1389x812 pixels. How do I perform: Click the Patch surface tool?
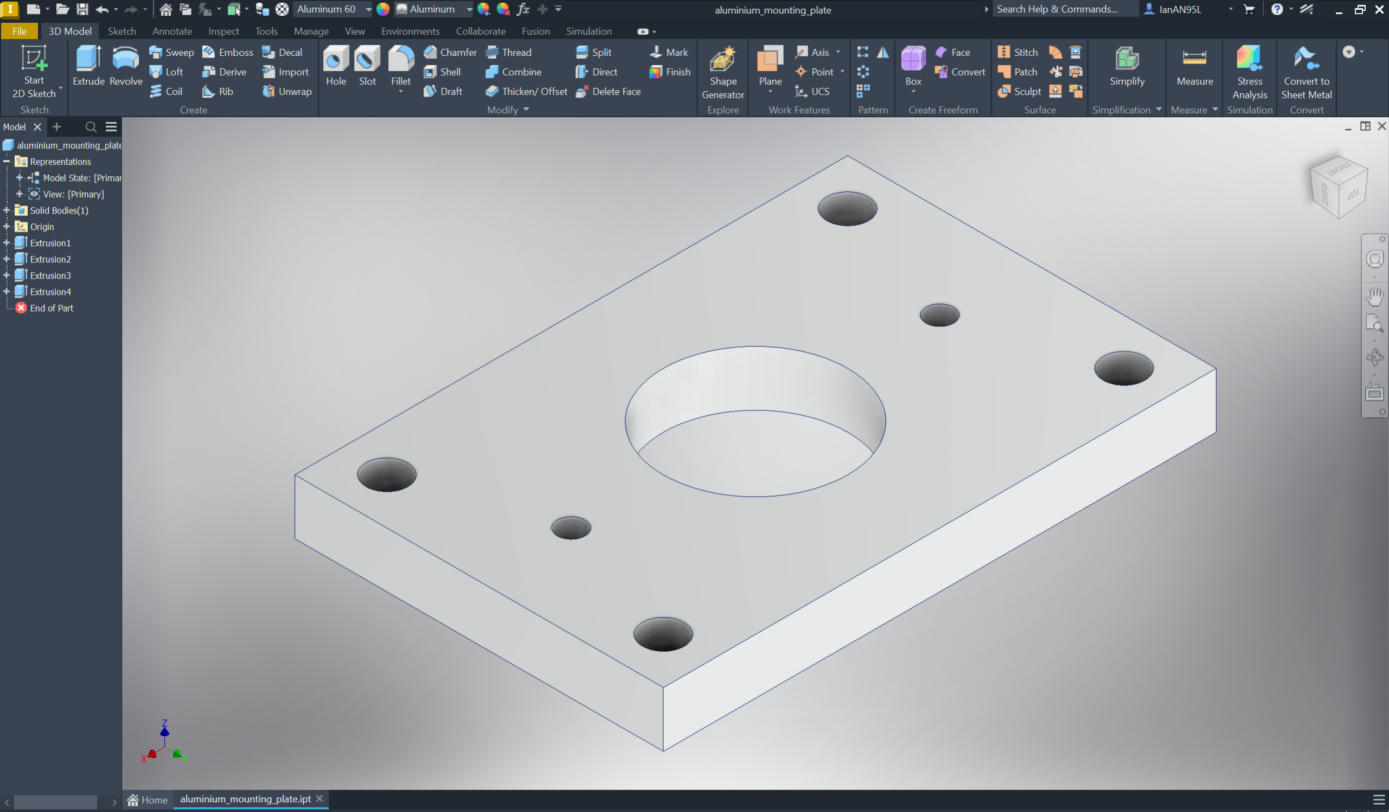pos(1018,72)
